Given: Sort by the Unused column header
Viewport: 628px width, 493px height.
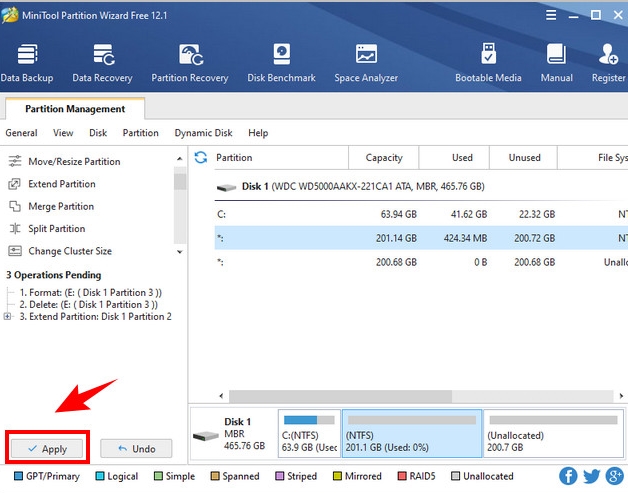Looking at the screenshot, I should tap(524, 158).
